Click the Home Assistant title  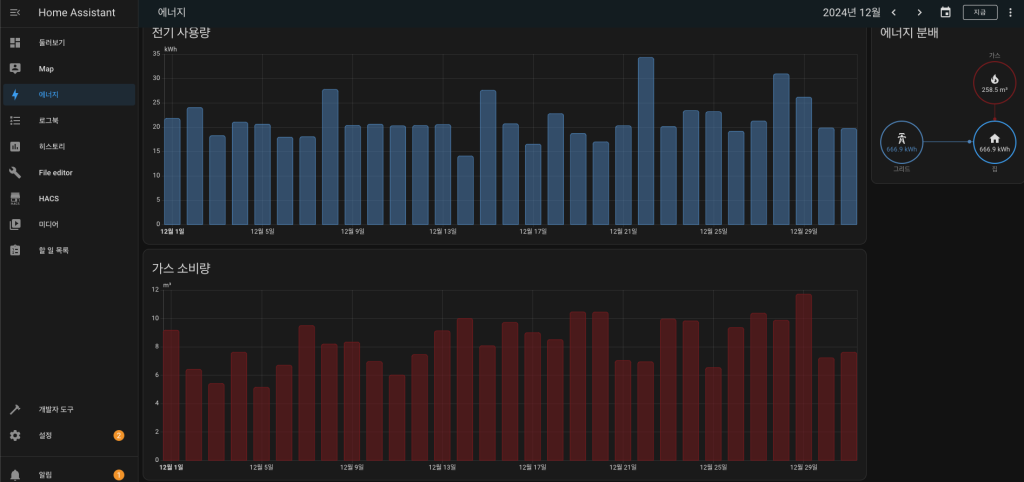tap(76, 12)
